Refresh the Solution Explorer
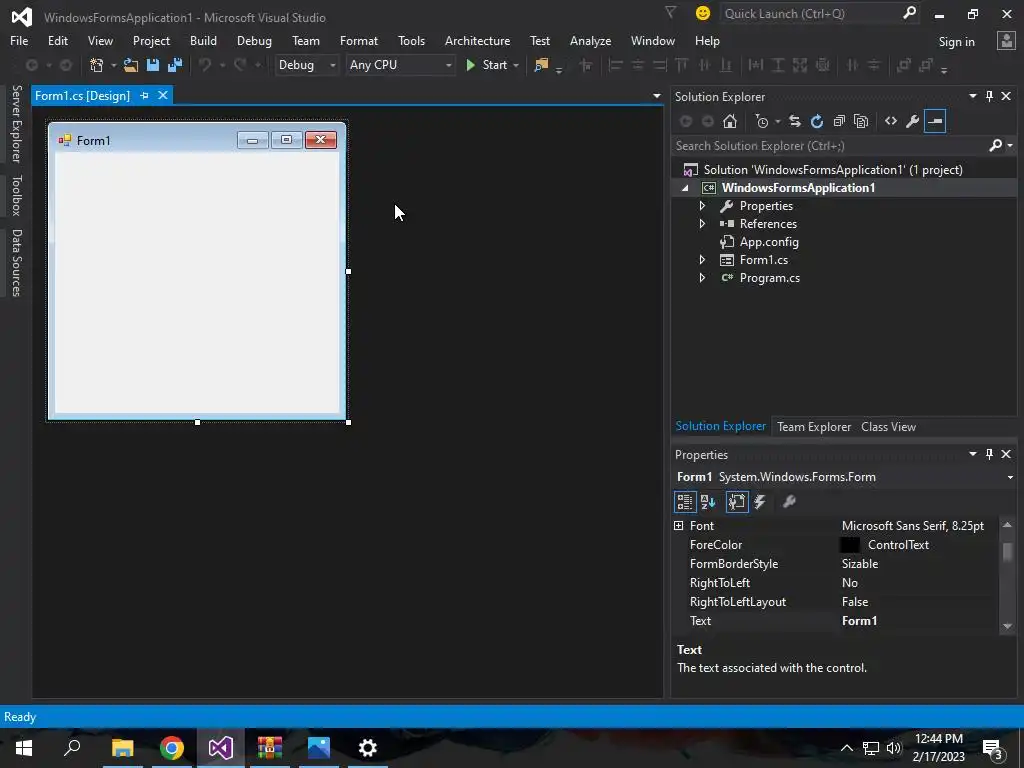The width and height of the screenshot is (1024, 768). pos(817,121)
